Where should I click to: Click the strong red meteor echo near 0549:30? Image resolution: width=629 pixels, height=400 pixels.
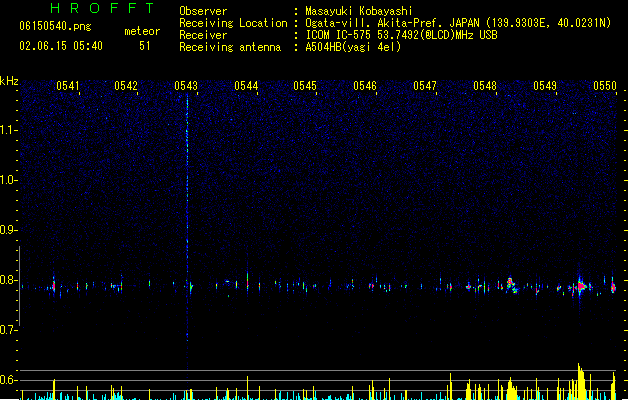[x=580, y=286]
